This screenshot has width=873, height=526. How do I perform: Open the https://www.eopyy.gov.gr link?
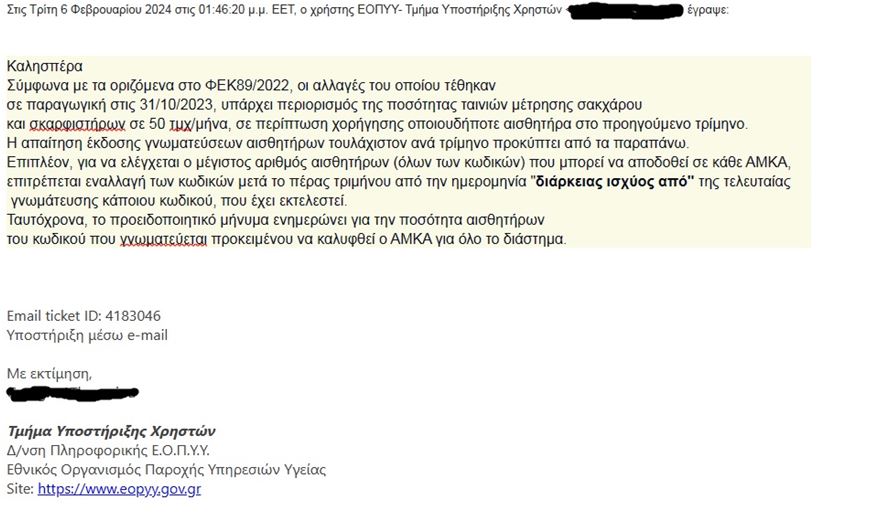coord(119,489)
